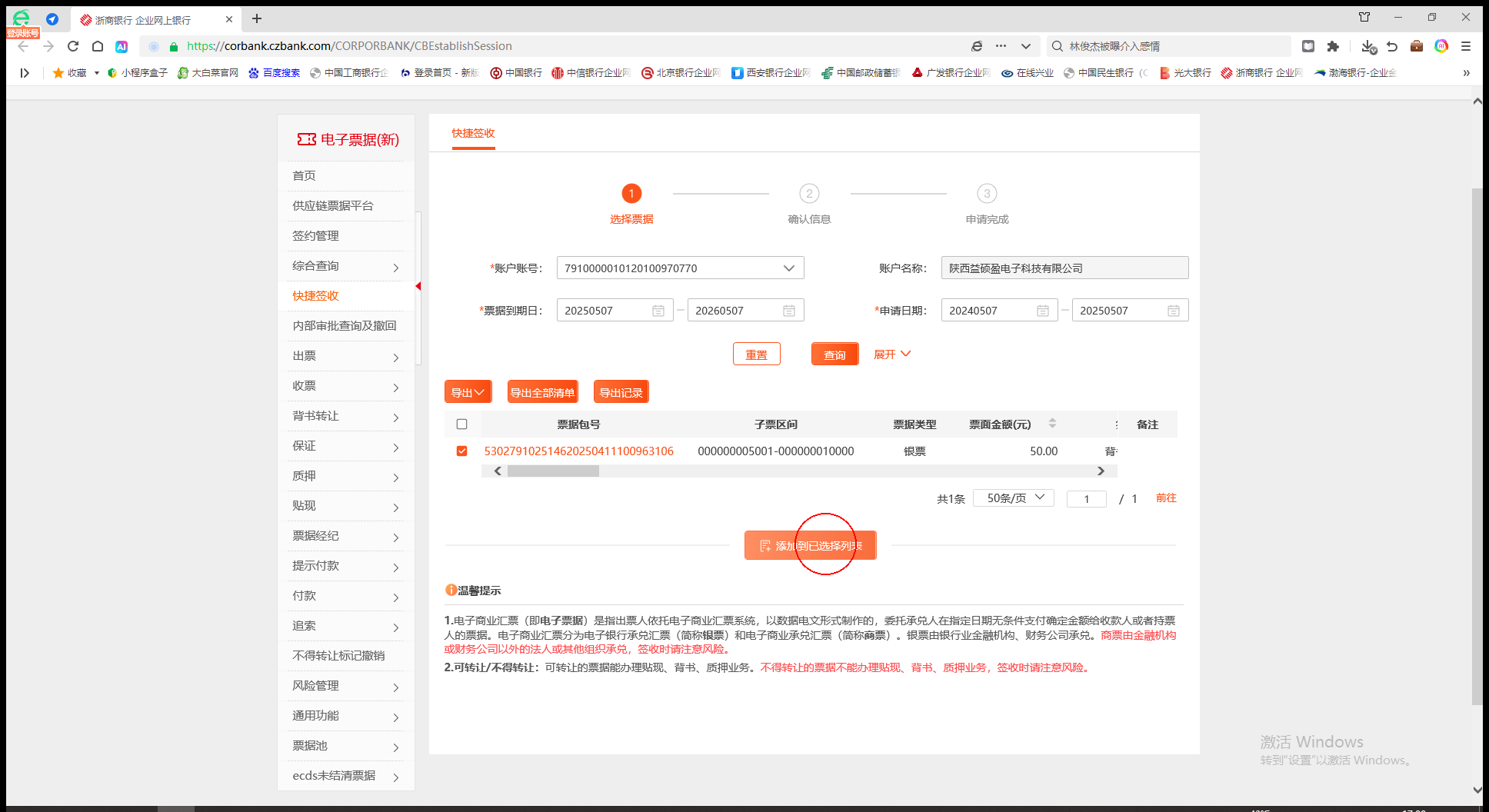The width and height of the screenshot is (1489, 812).
Task: Open 不得转让标记撤销 in the sidebar
Action: (x=338, y=656)
